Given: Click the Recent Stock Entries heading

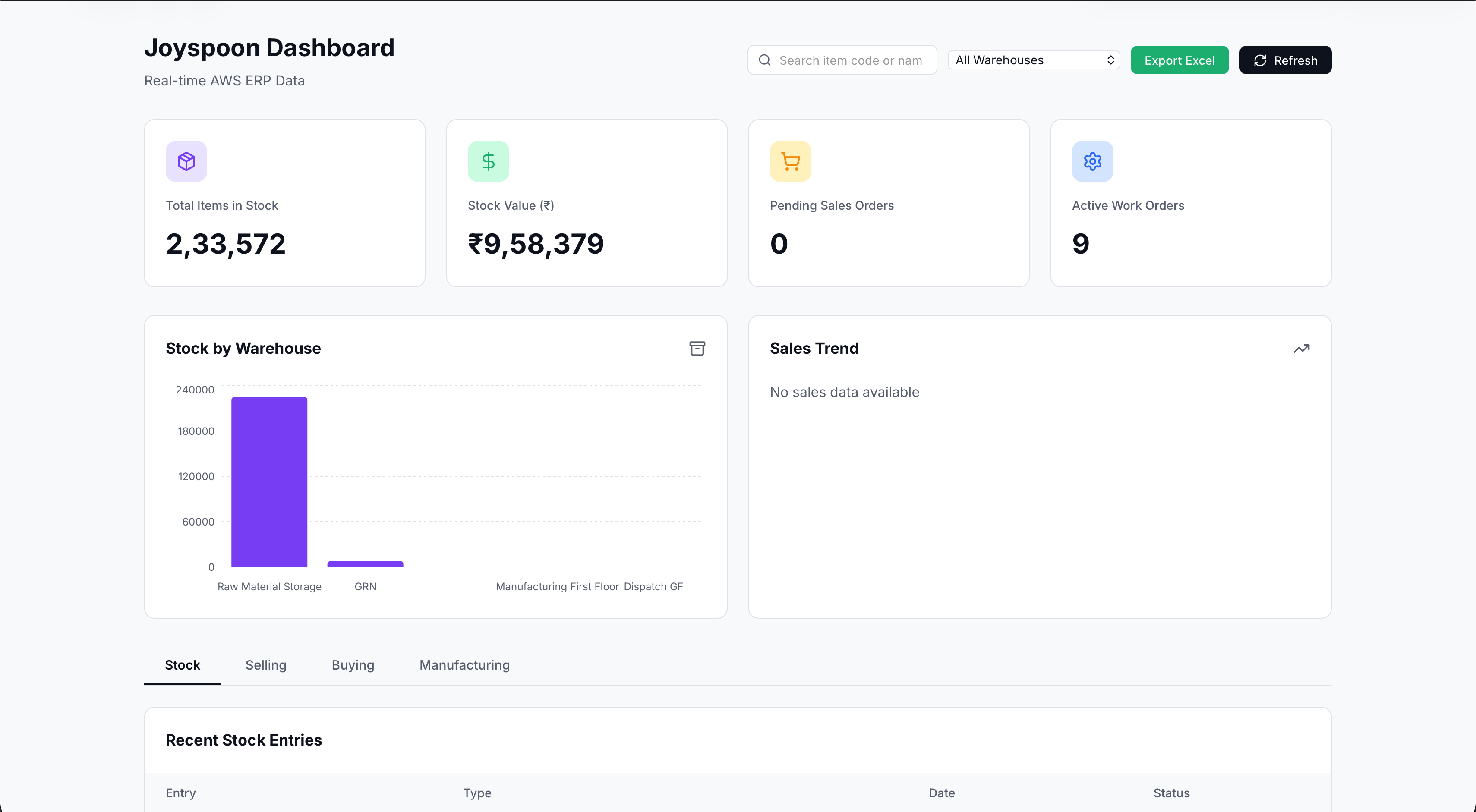Looking at the screenshot, I should click(244, 740).
